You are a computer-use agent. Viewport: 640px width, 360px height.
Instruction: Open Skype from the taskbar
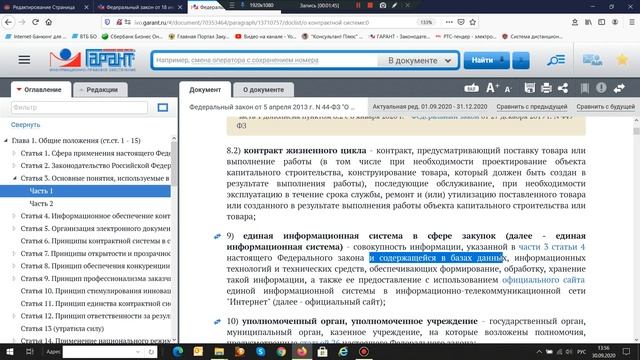click(260, 352)
